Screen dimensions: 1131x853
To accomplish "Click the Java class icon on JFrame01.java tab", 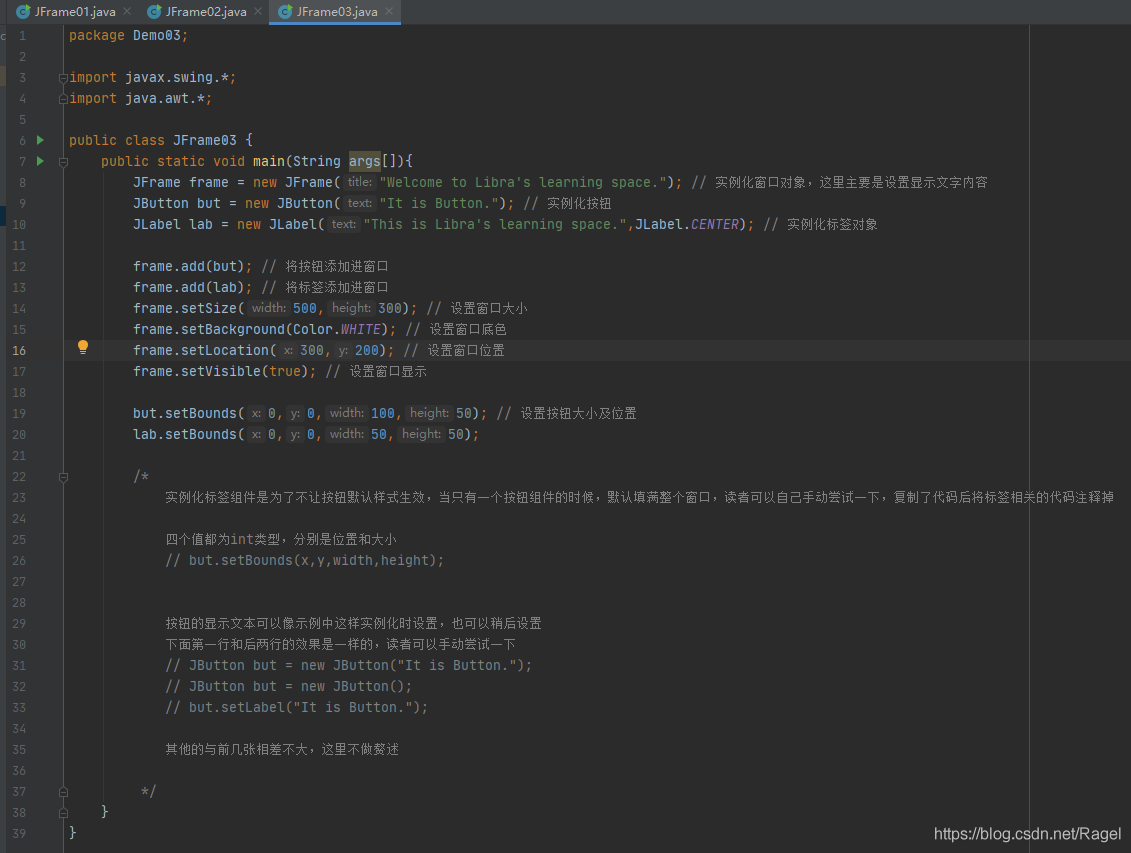I will point(22,12).
